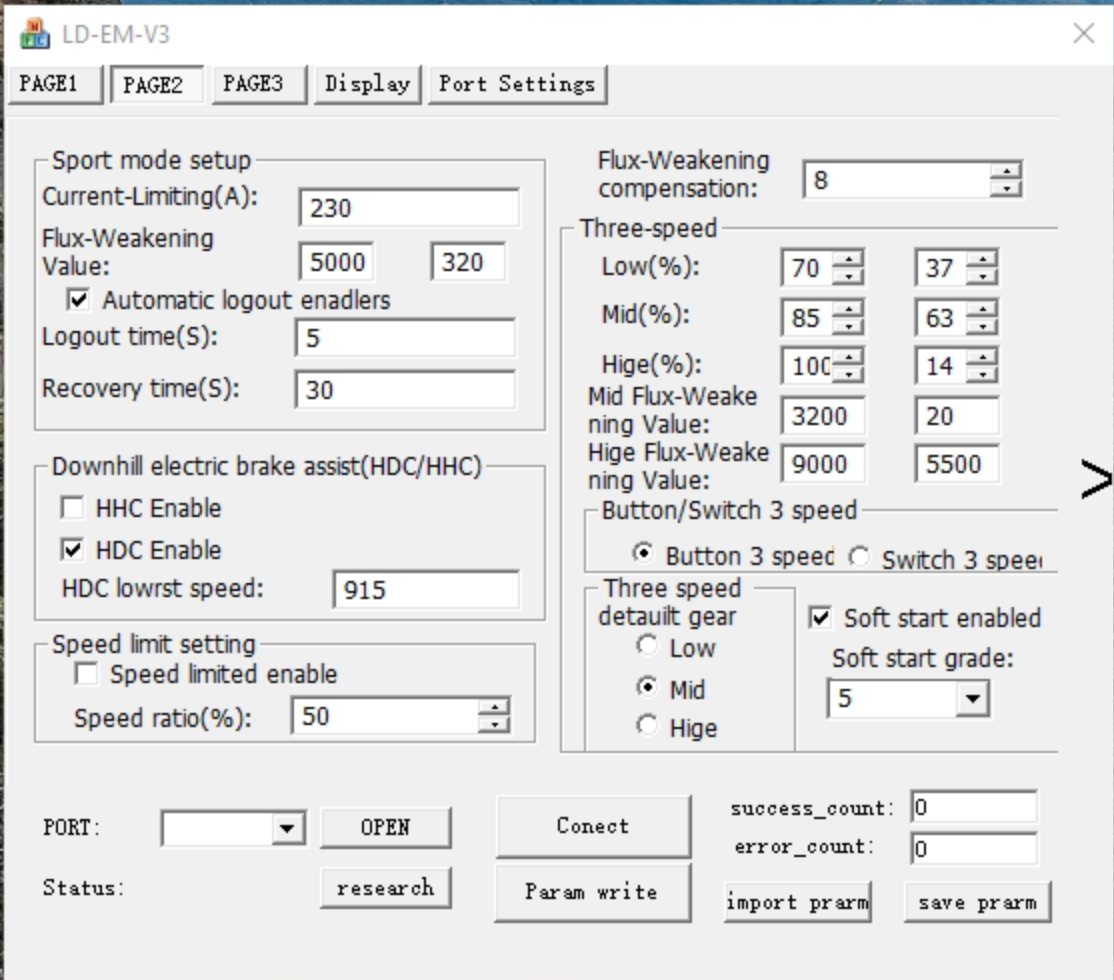The width and height of the screenshot is (1114, 980).
Task: Click the Param write button
Action: (592, 891)
